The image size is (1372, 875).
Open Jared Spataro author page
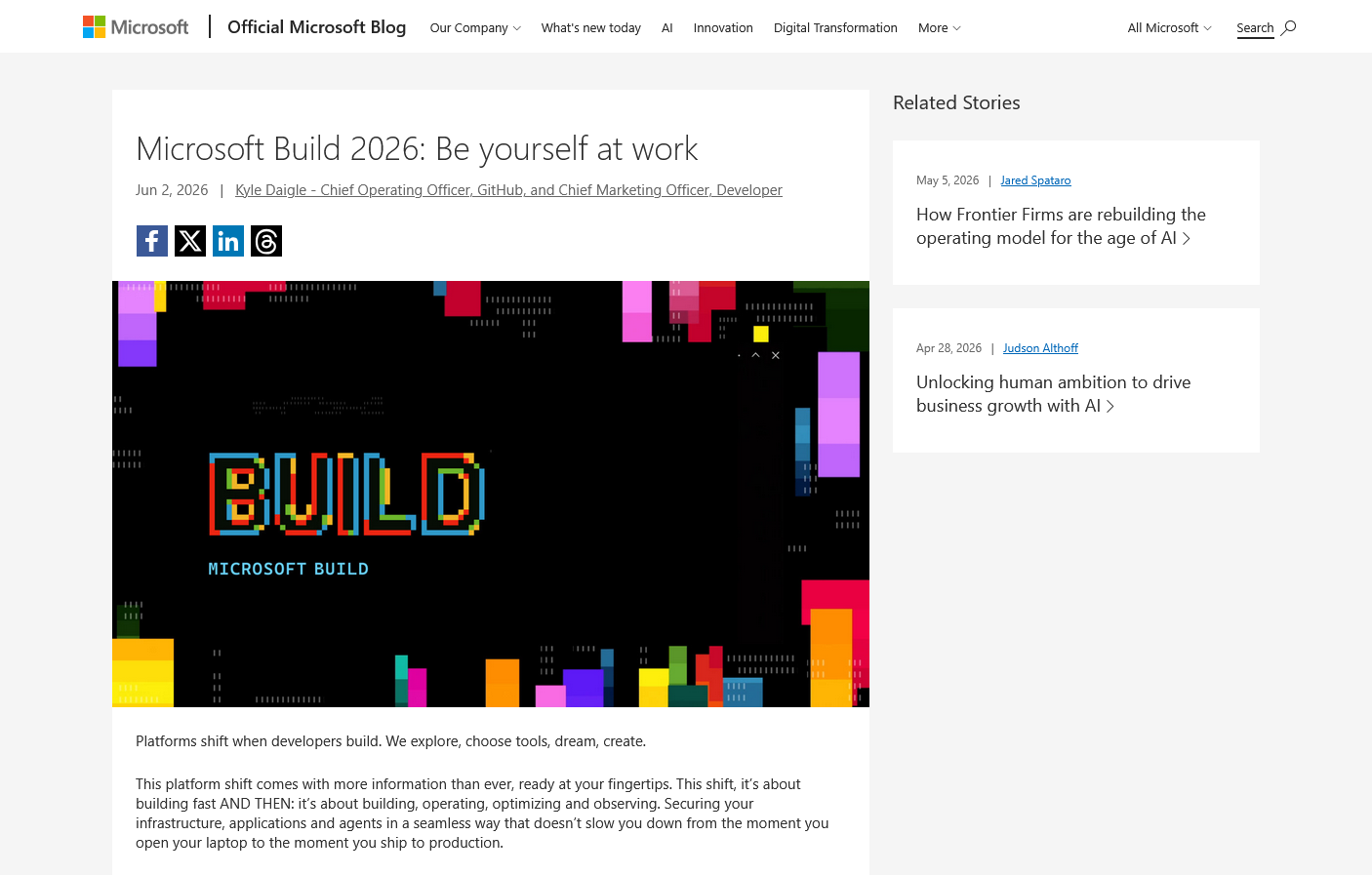(1035, 180)
